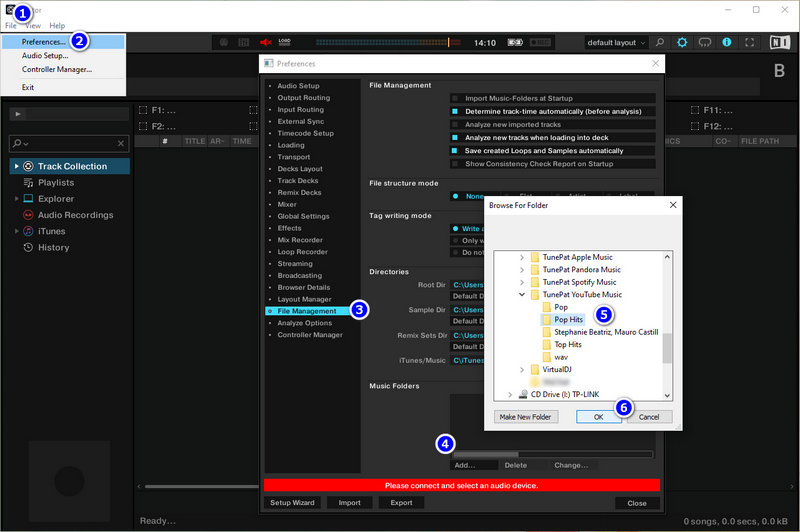
Task: Open preferences with the gear icon
Action: (682, 42)
